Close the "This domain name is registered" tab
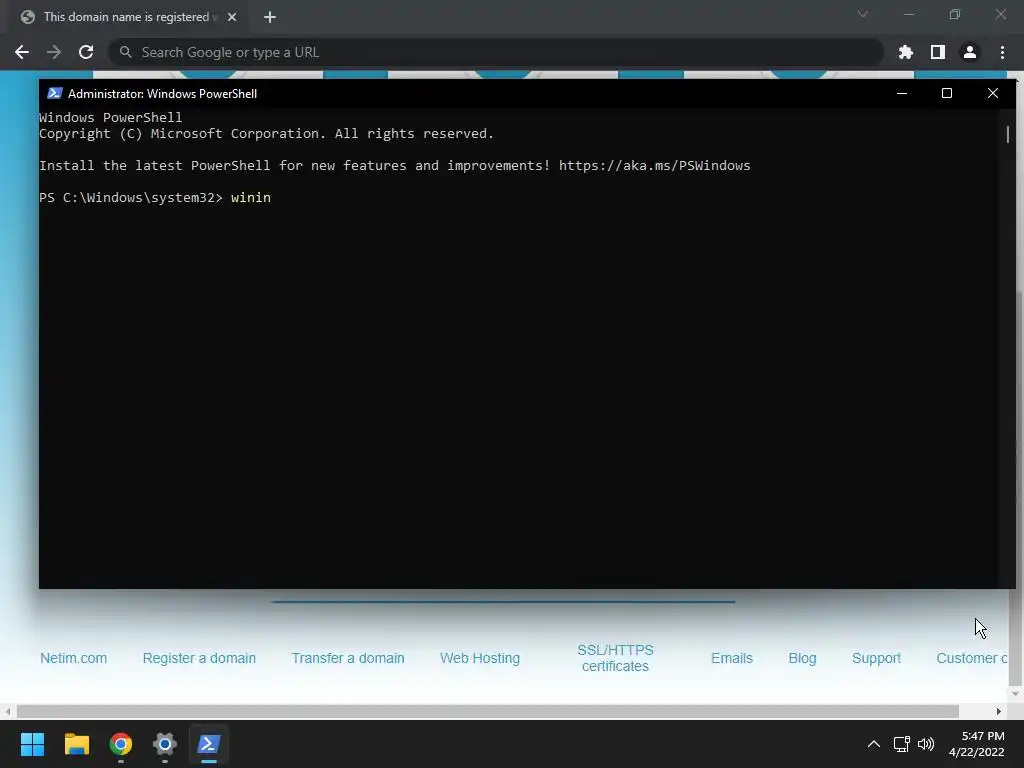The height and width of the screenshot is (768, 1024). (232, 17)
